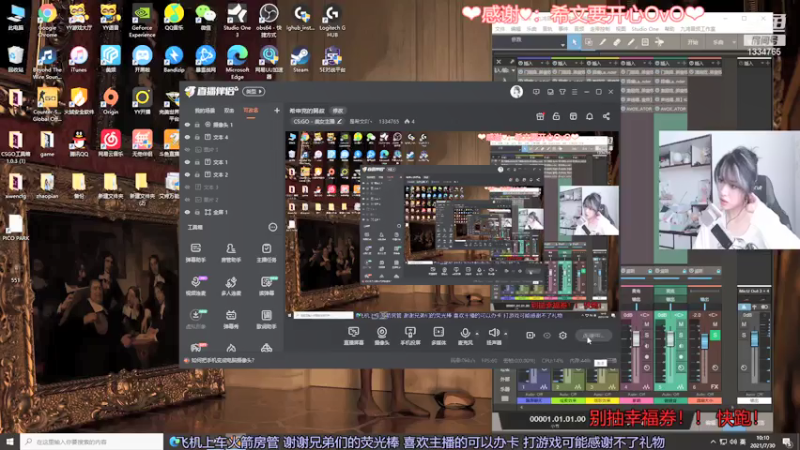Image resolution: width=800 pixels, height=450 pixels.
Task: Add a 多媒体 media source
Action: (438, 336)
